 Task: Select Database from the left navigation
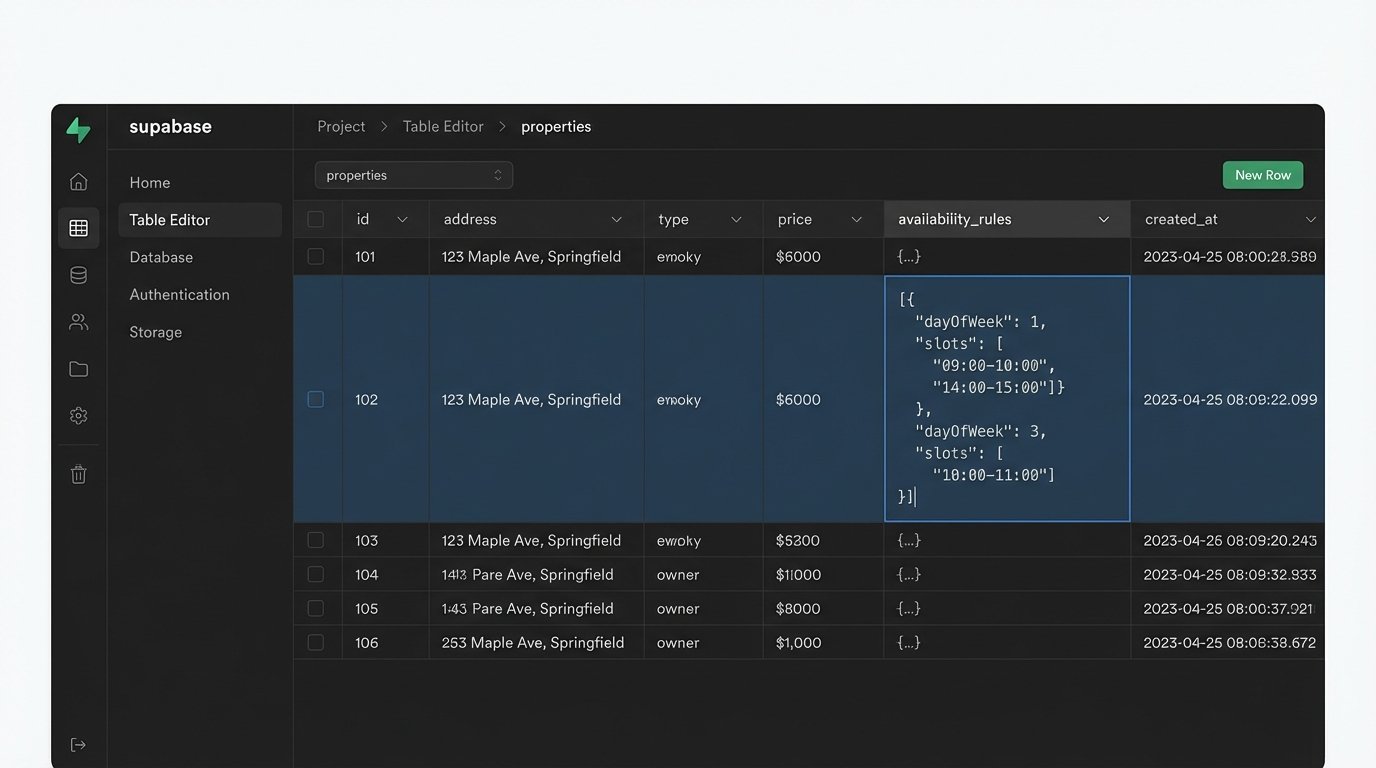coord(160,256)
